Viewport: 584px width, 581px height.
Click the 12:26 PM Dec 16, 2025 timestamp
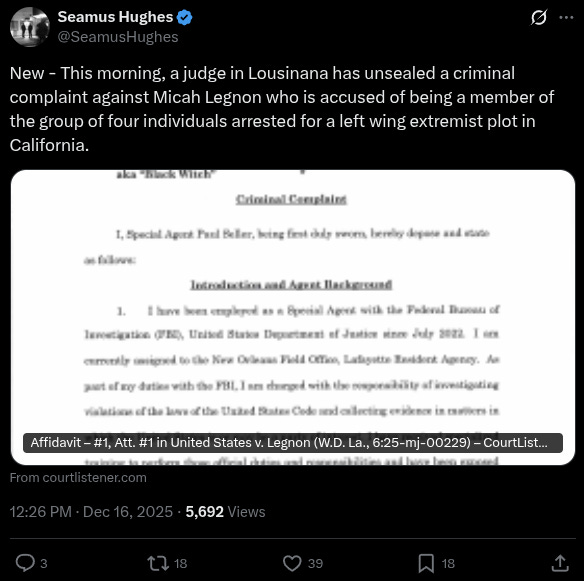click(x=91, y=512)
